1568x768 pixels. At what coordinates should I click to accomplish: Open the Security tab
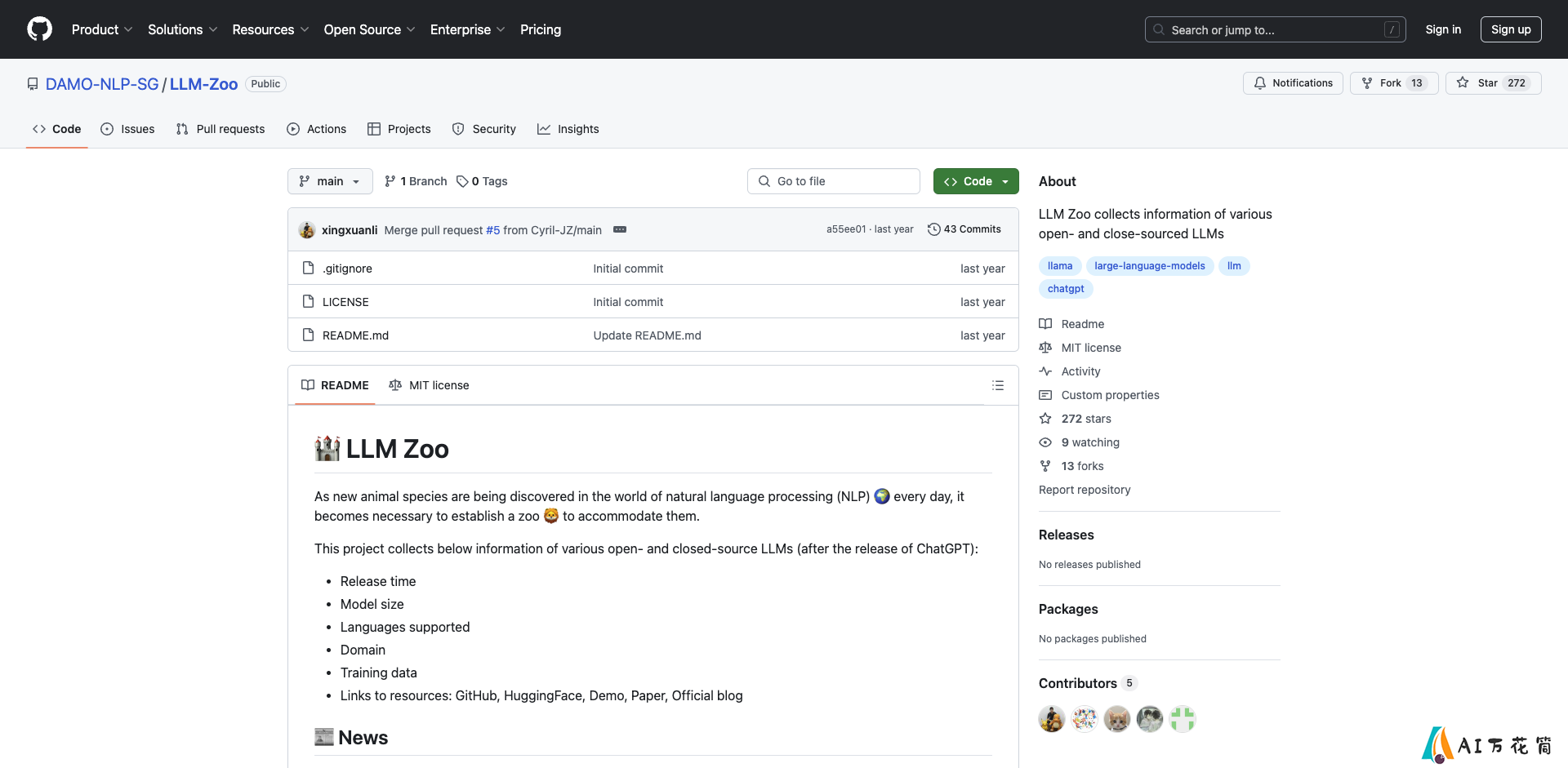click(484, 129)
